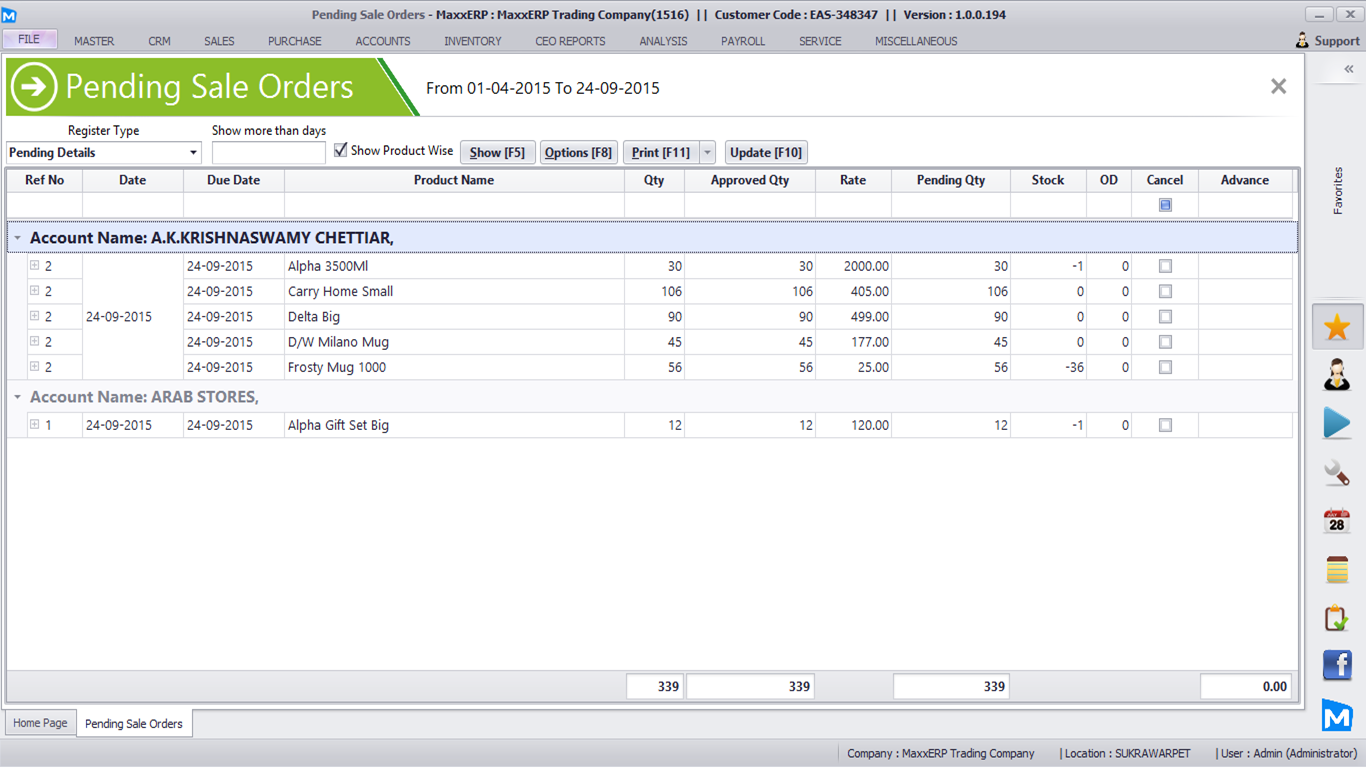Click the blue play arrow sidebar icon
Screen dimensions: 1366x768
1337,423
